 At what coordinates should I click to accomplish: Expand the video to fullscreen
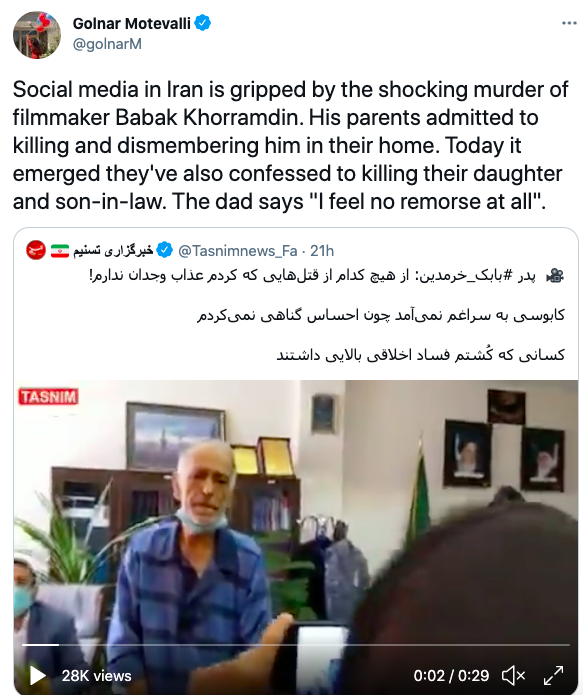553,675
